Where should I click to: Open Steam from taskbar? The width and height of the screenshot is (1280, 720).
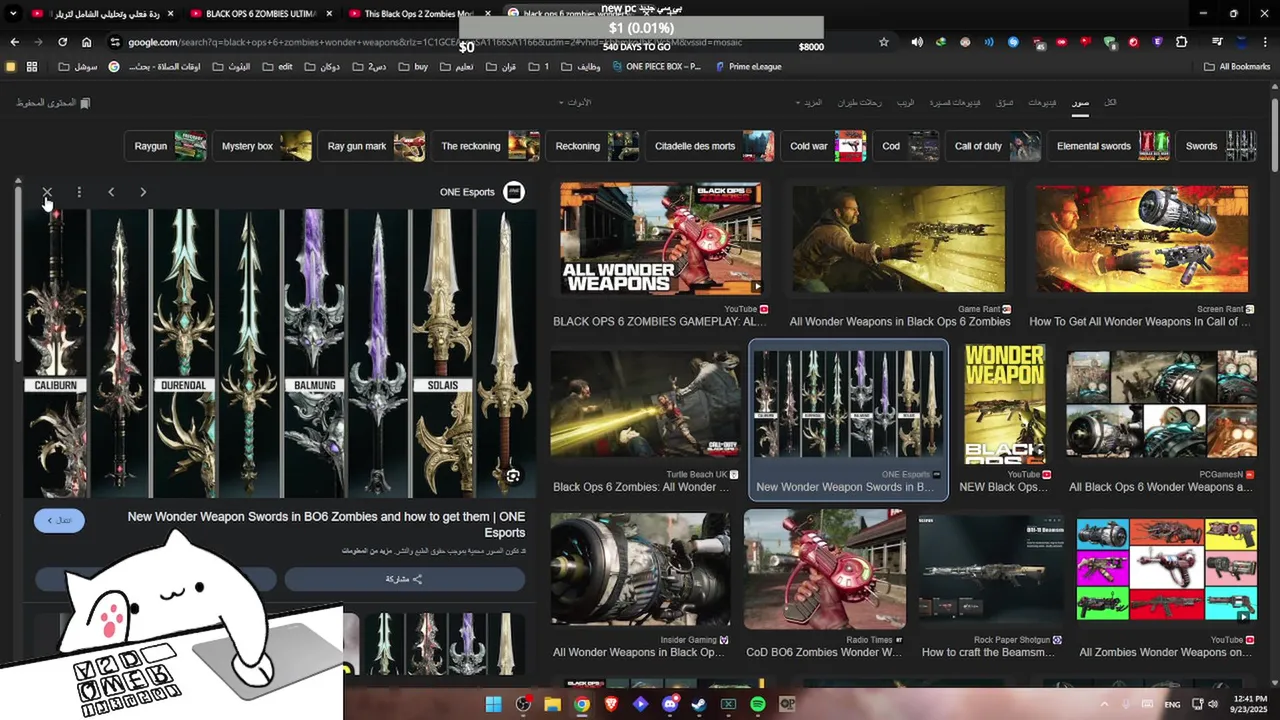click(699, 704)
